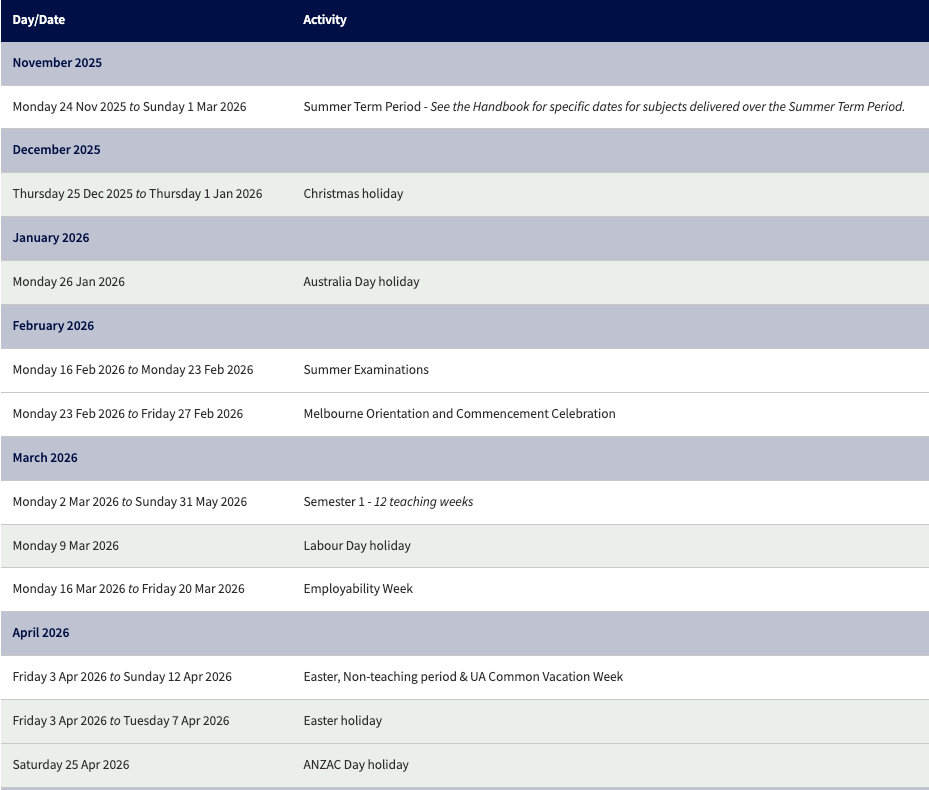Select the December 2025 section heading
929x790 pixels.
[56, 150]
